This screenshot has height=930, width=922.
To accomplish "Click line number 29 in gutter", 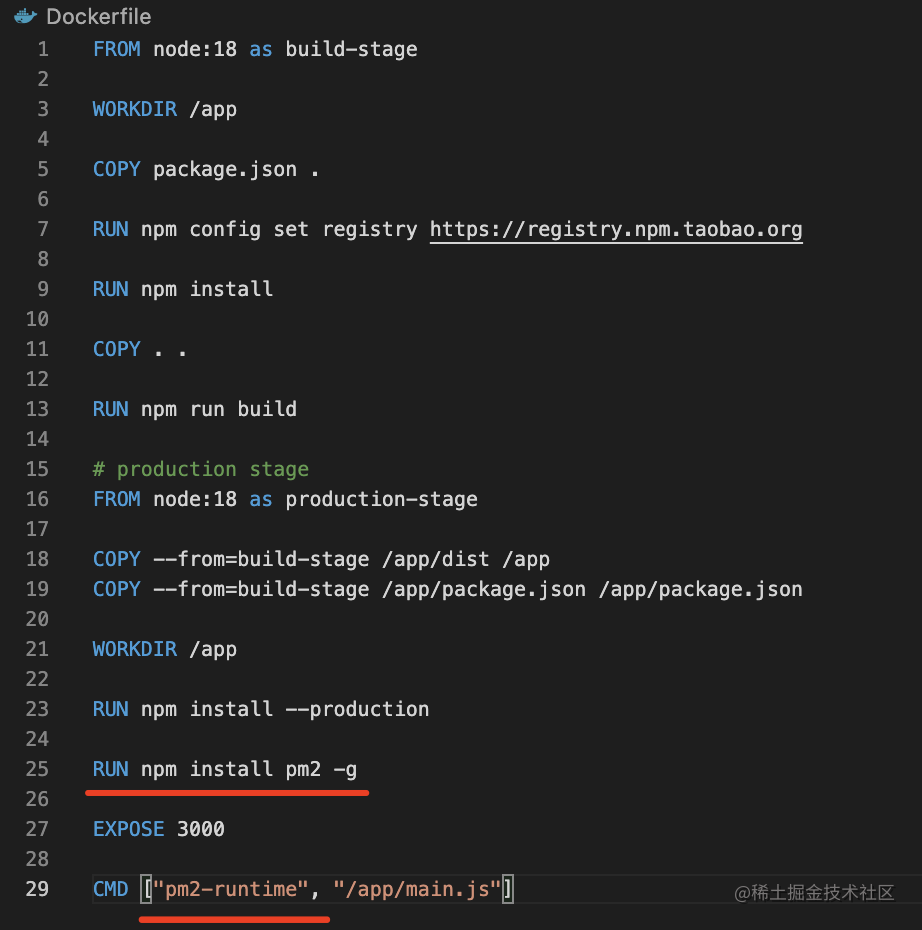I will (x=37, y=889).
